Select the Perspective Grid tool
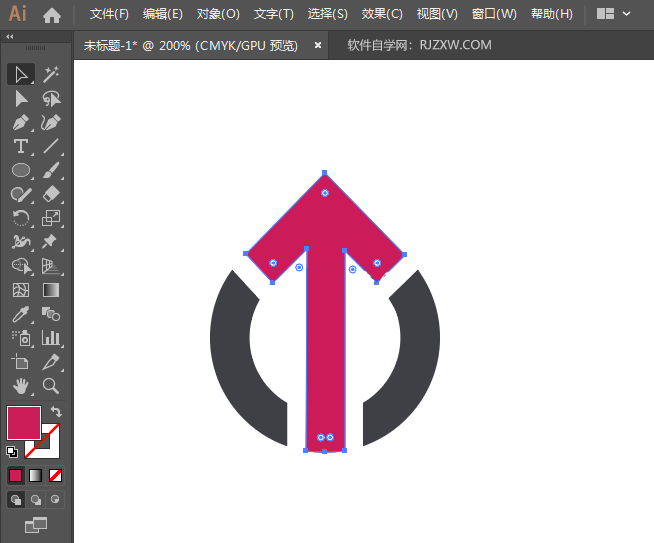The width and height of the screenshot is (654, 543). (x=51, y=266)
